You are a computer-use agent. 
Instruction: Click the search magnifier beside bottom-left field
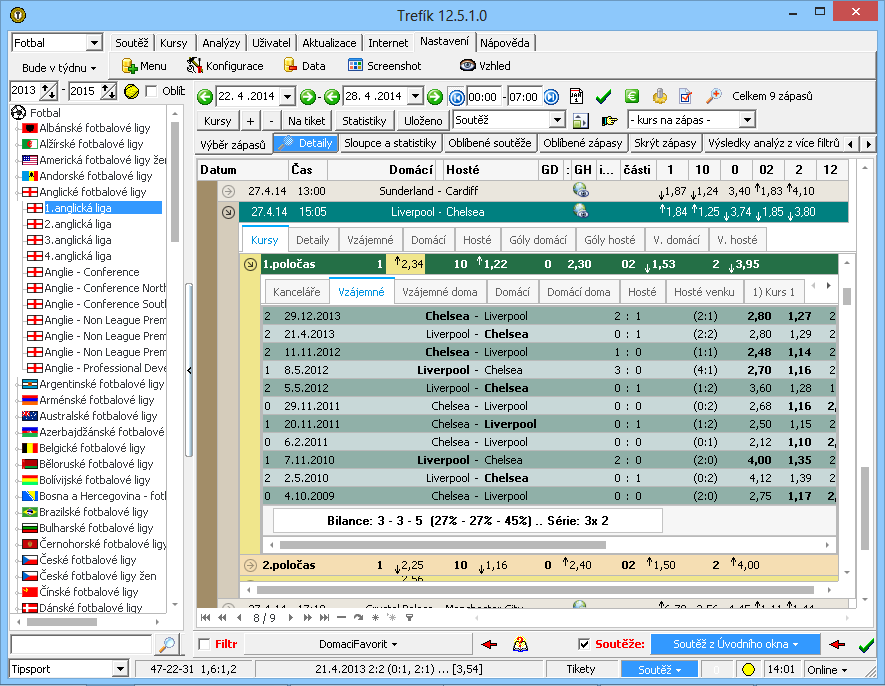pos(168,644)
